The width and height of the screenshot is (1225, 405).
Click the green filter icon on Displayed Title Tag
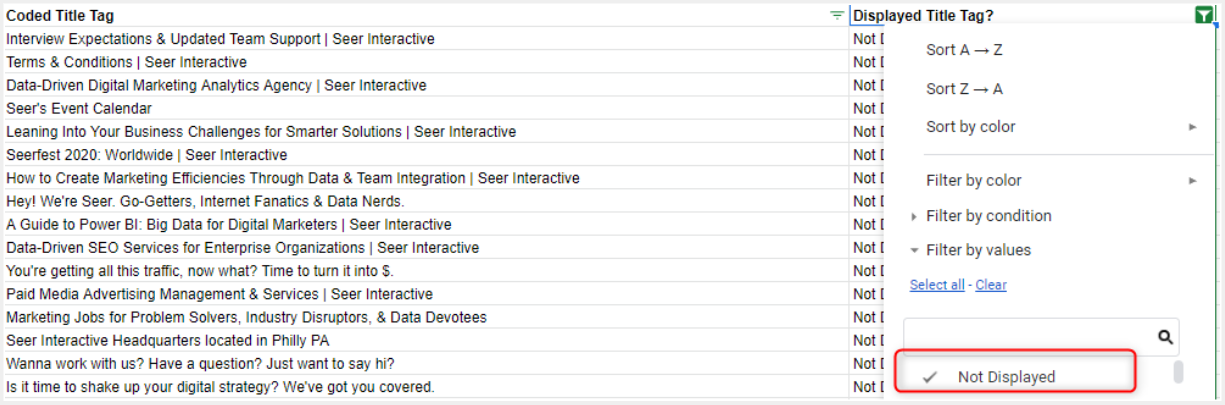point(1203,15)
